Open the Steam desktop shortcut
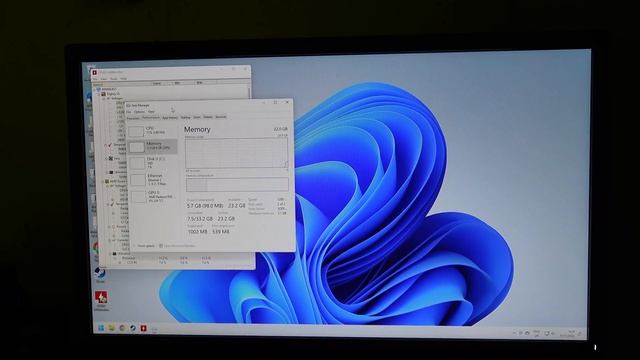This screenshot has height=360, width=640. (x=100, y=274)
